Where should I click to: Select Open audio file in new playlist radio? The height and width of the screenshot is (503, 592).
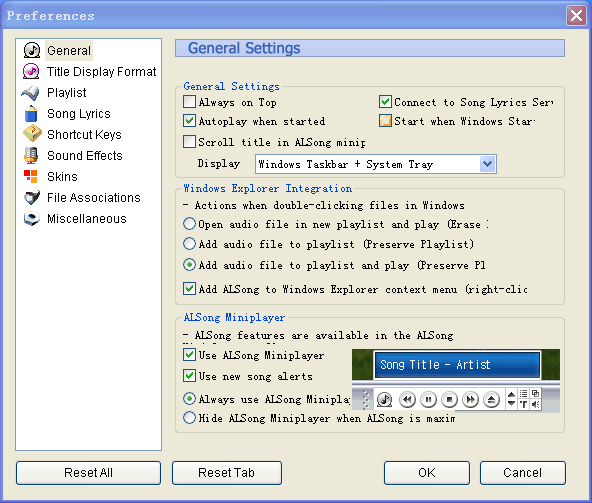pos(190,224)
